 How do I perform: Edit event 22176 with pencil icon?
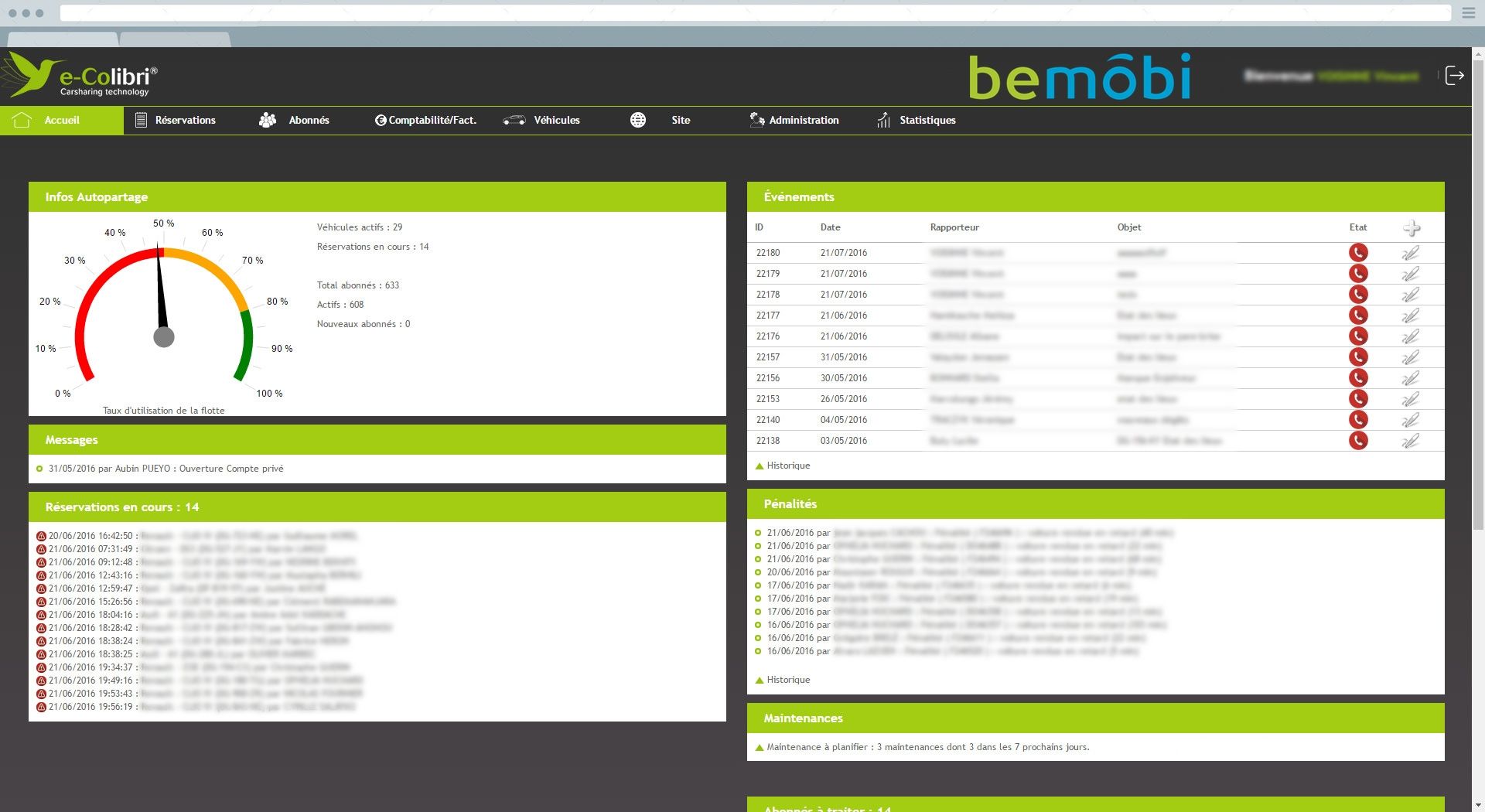pyautogui.click(x=1411, y=336)
